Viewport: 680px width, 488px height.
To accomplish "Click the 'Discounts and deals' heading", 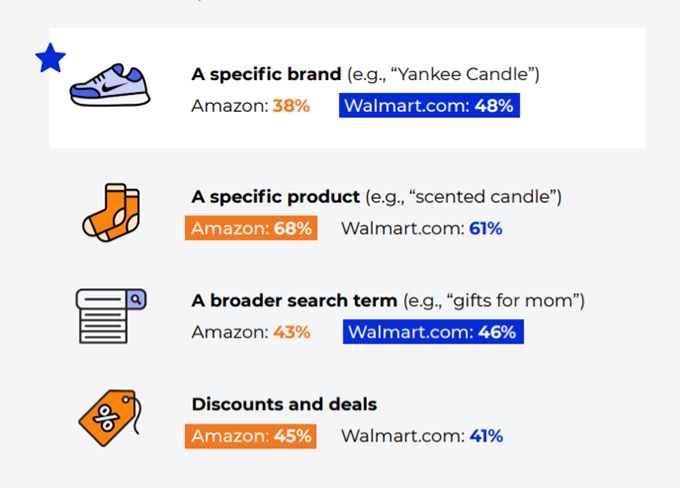I will tap(284, 404).
